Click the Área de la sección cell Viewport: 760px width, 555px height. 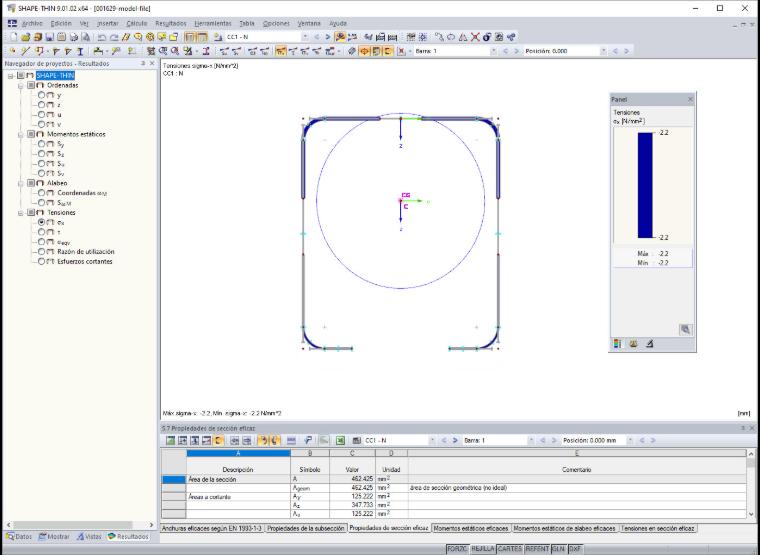pyautogui.click(x=238, y=479)
